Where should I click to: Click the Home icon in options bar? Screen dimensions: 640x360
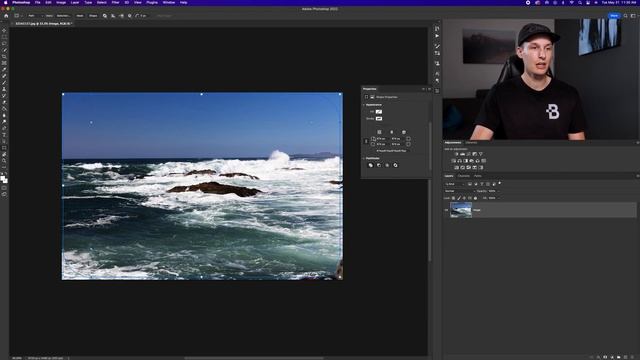click(x=6, y=16)
